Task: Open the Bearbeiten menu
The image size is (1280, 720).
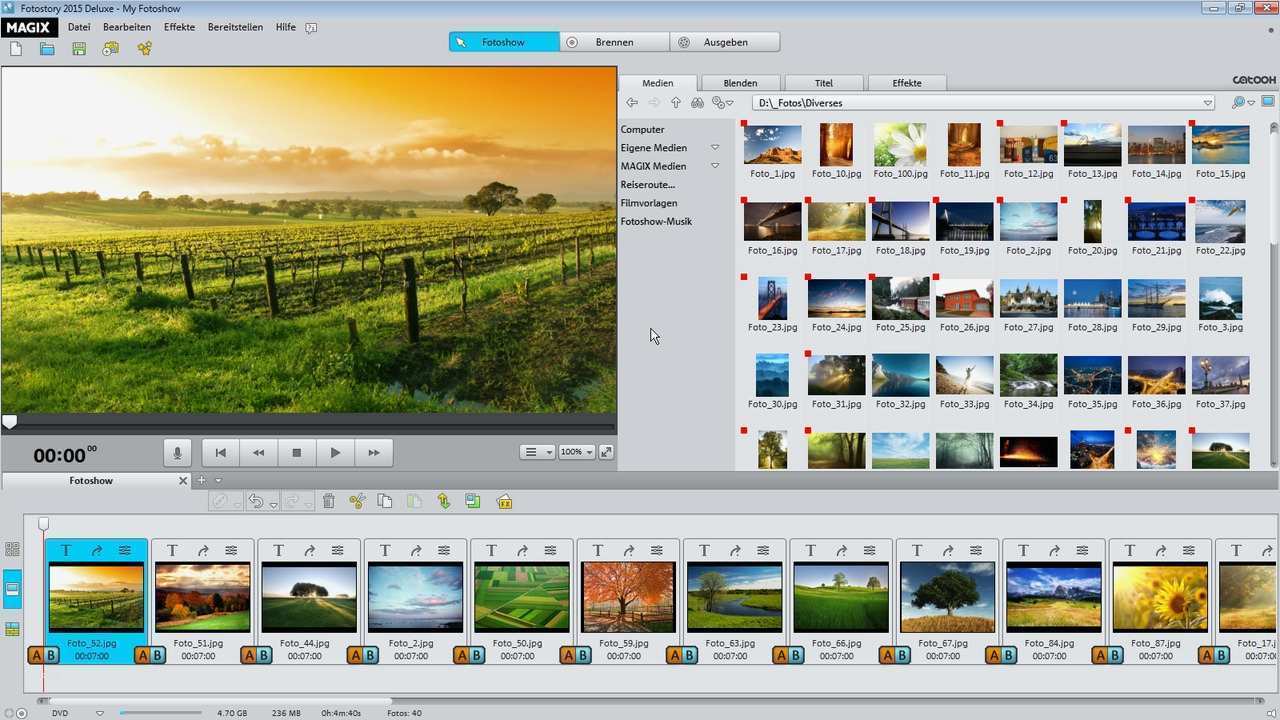Action: click(x=127, y=27)
